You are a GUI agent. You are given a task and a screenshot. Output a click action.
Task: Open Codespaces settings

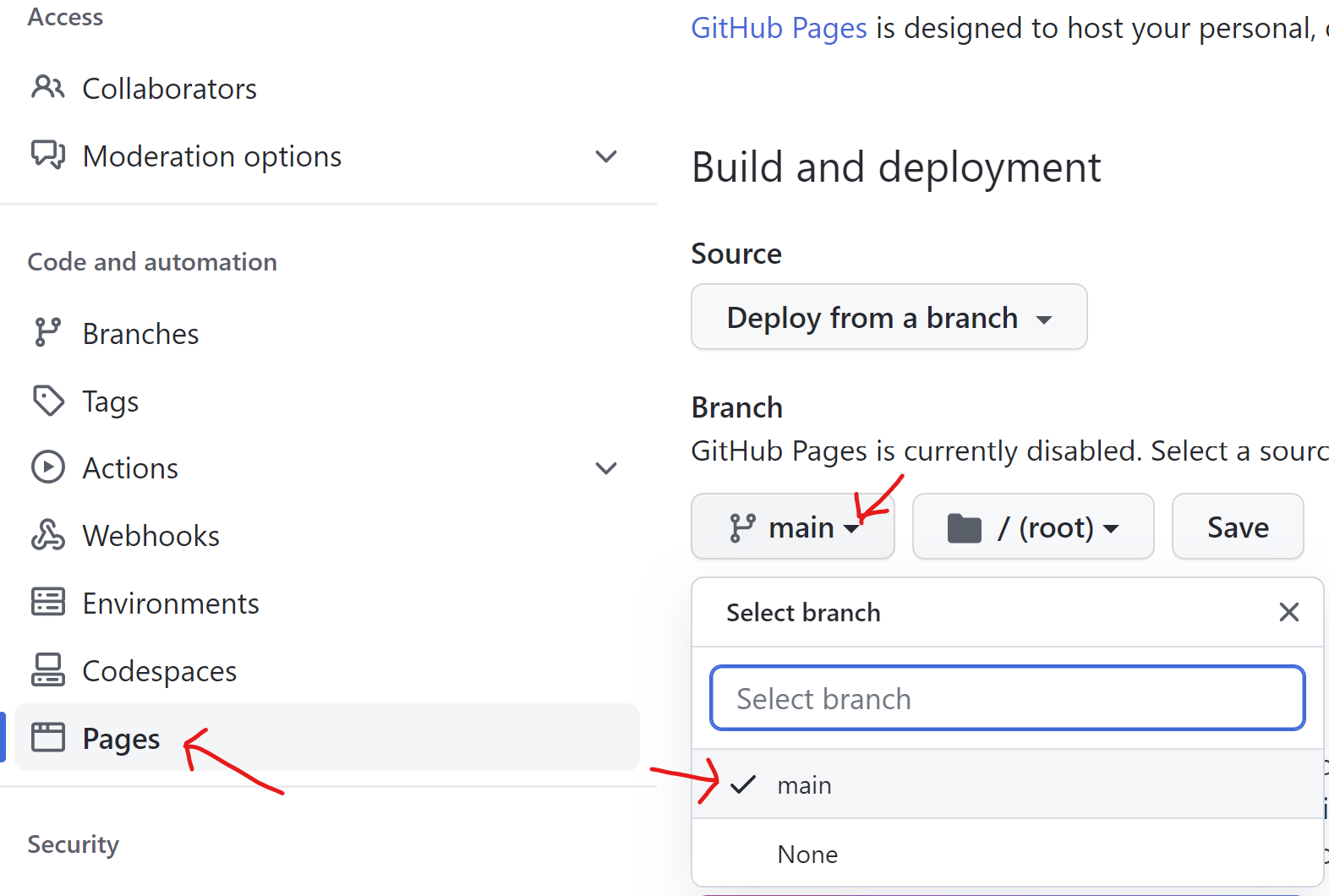point(328,670)
